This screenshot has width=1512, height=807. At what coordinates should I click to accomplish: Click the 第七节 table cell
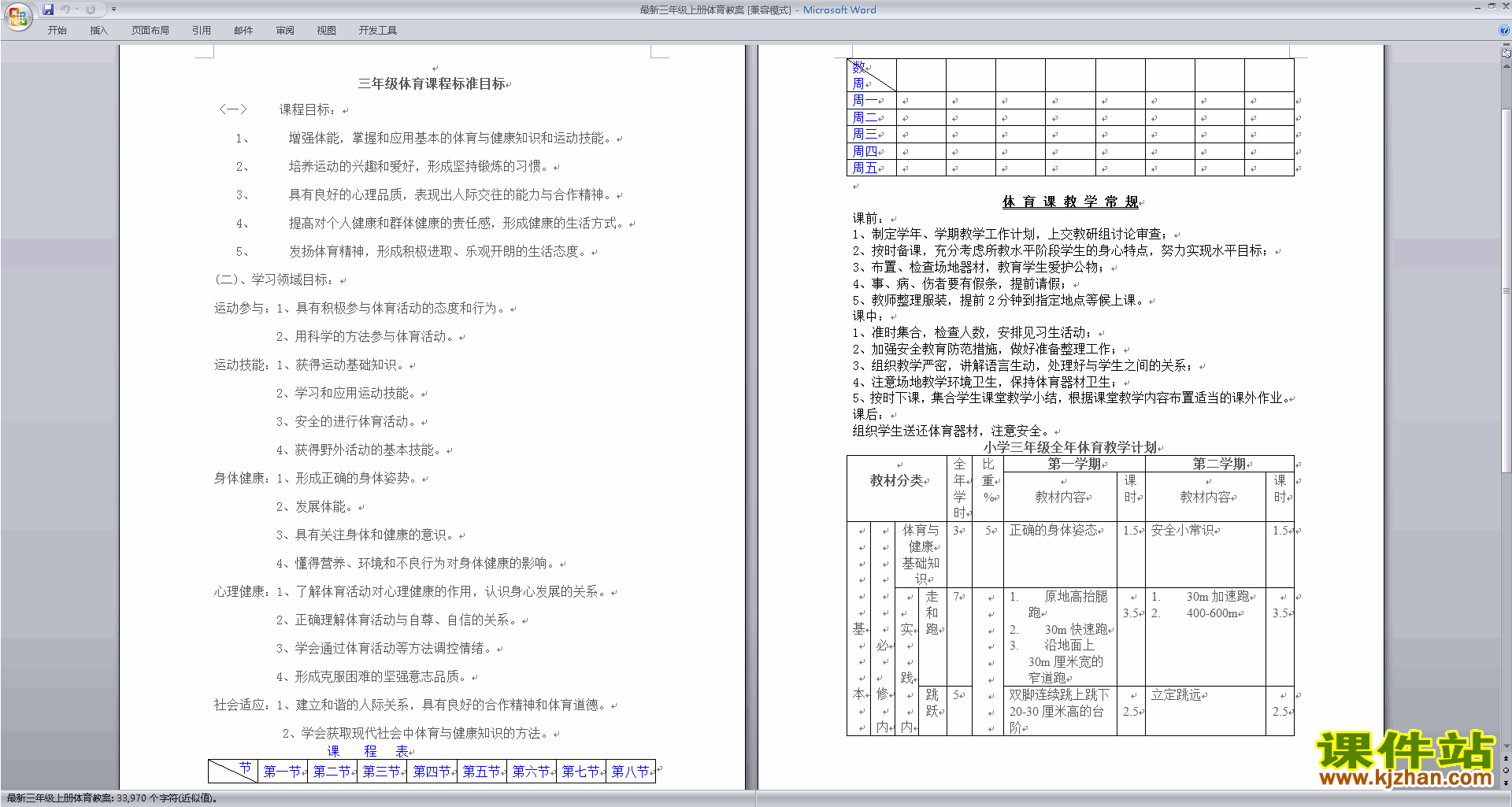(x=581, y=772)
